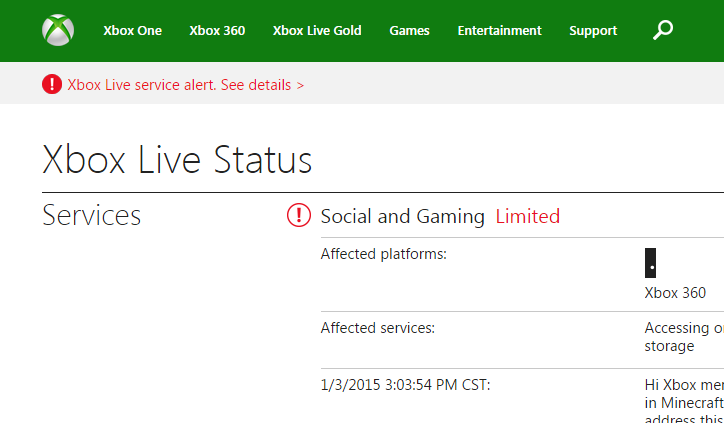Click the Affected services row label
The width and height of the screenshot is (724, 423).
[x=377, y=327]
